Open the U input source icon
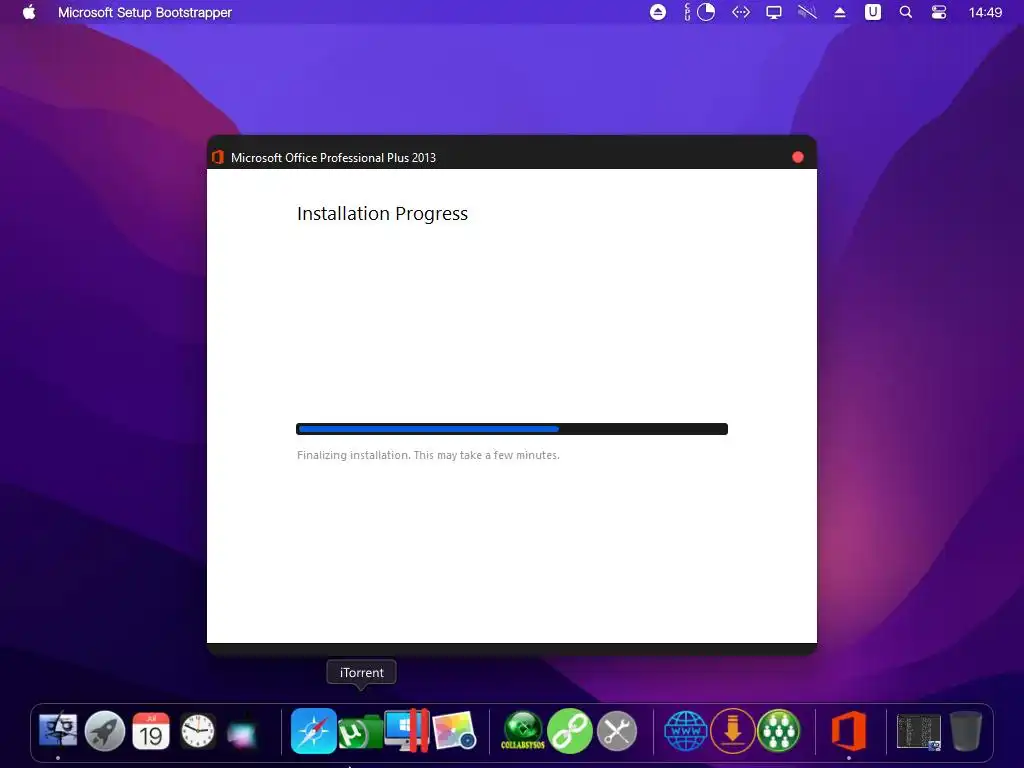Screen dimensions: 1024x768 (872, 12)
